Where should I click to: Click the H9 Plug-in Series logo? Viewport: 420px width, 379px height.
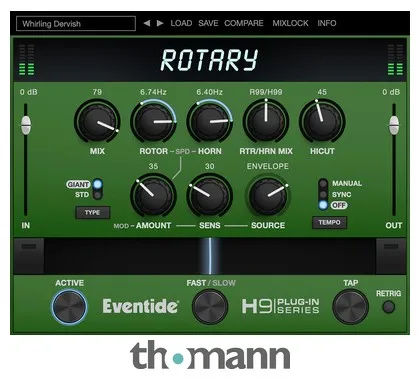(x=281, y=306)
